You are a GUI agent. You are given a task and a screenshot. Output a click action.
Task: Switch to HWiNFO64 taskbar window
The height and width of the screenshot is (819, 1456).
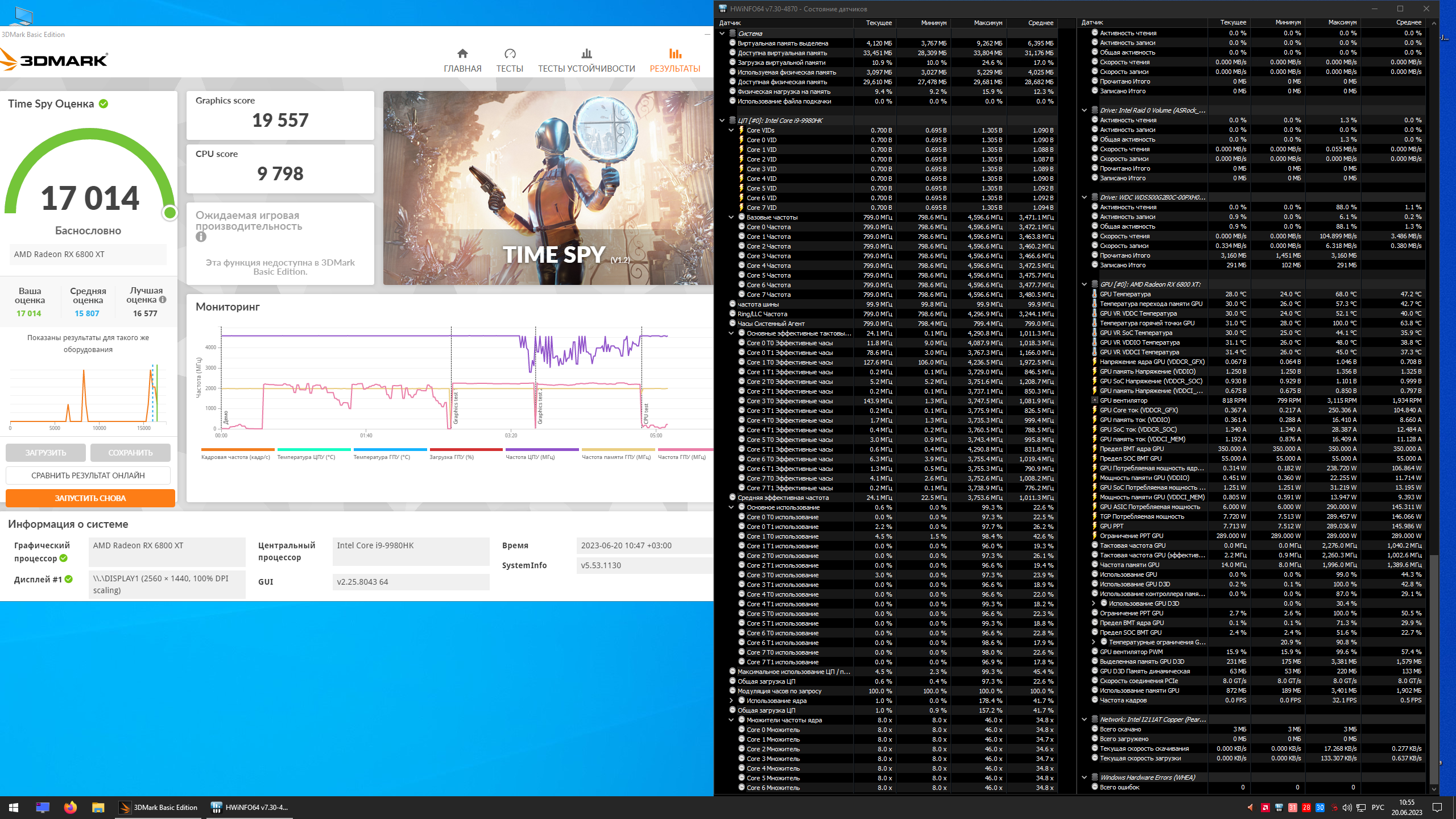[x=250, y=807]
